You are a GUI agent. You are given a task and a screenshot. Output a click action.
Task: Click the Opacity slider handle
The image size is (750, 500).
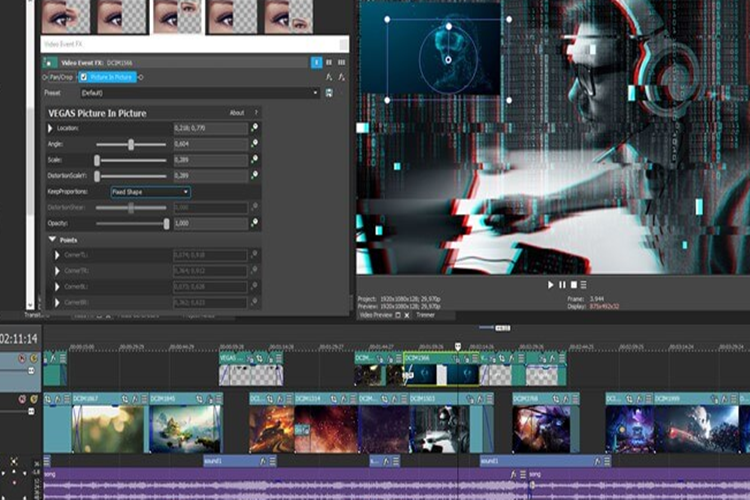click(166, 223)
